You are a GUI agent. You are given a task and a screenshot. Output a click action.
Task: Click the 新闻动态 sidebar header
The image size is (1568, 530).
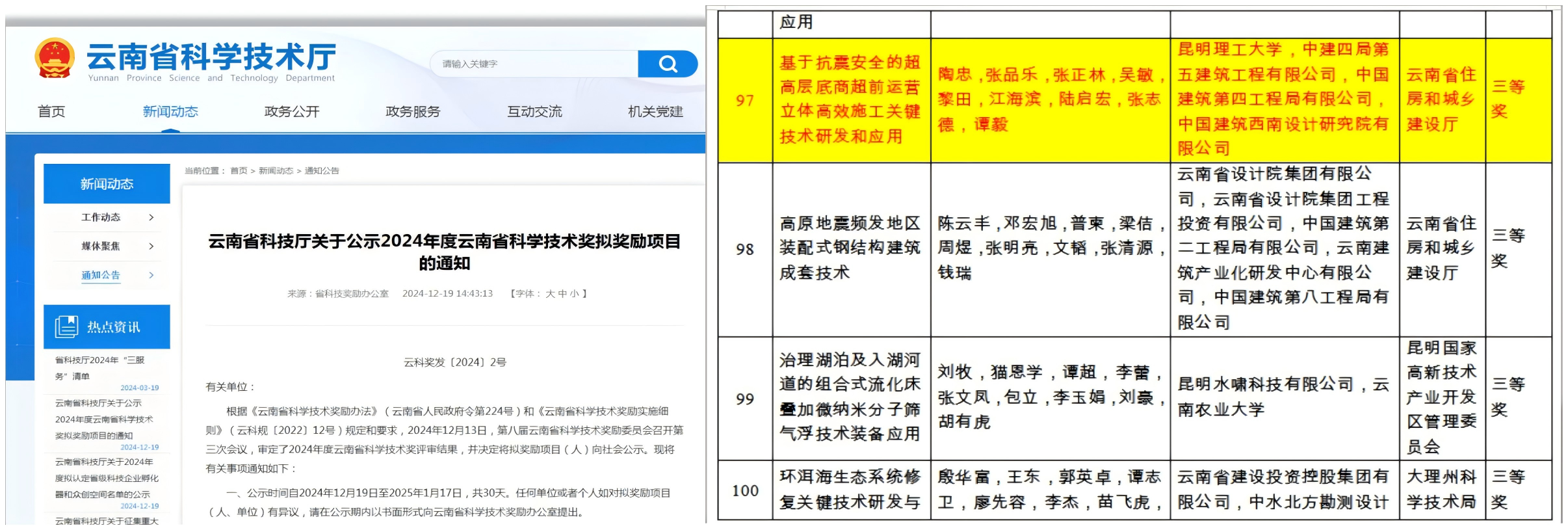tap(107, 184)
